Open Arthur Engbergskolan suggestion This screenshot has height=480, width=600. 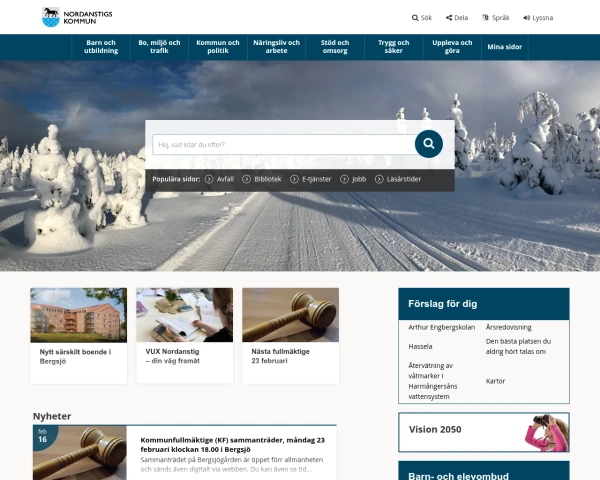click(442, 327)
